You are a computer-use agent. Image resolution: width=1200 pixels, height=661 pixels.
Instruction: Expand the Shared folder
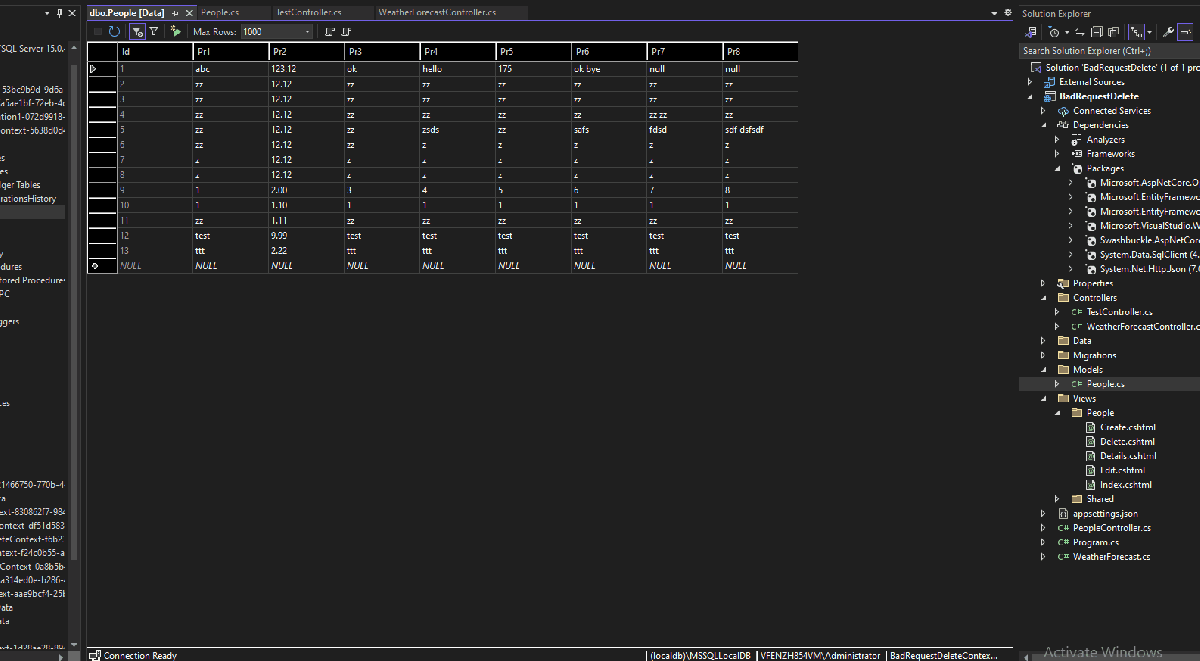pos(1057,499)
